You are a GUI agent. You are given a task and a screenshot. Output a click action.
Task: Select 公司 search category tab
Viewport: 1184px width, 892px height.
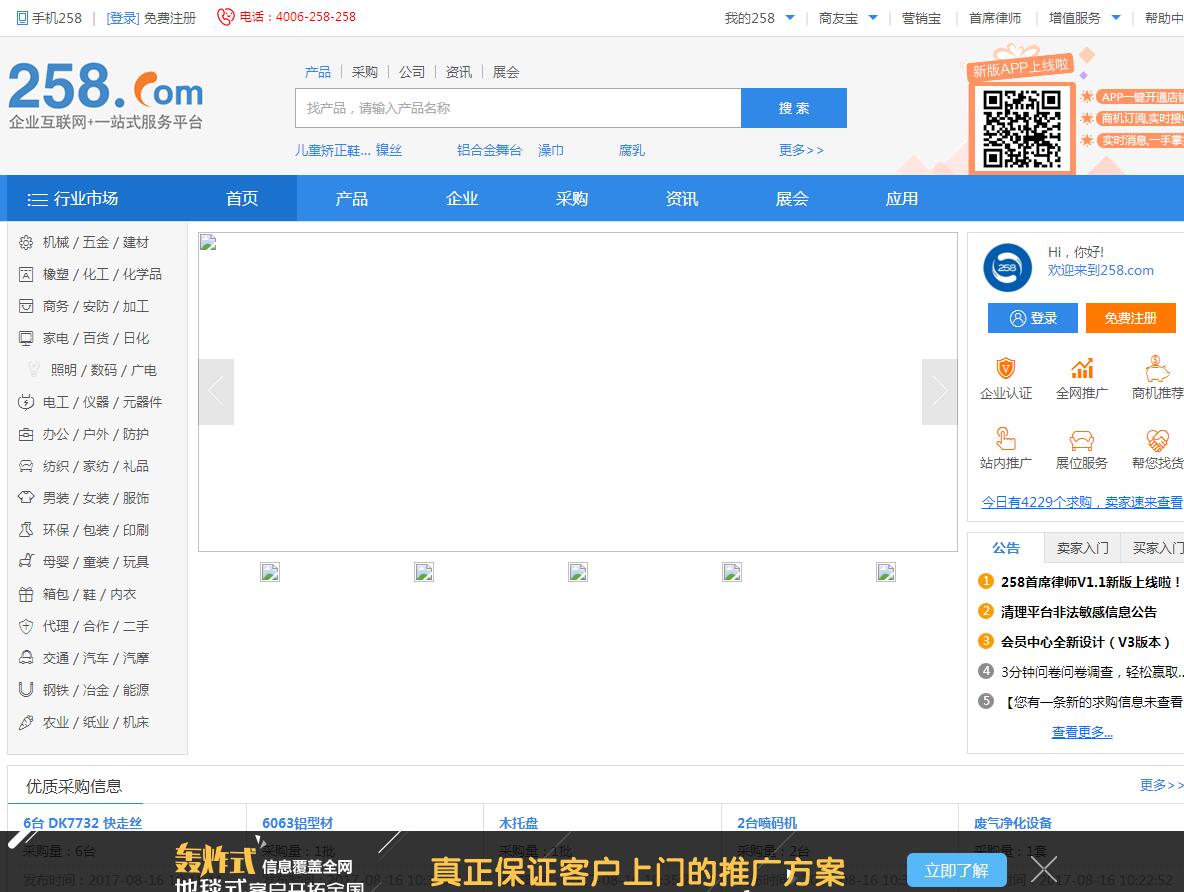[x=412, y=72]
